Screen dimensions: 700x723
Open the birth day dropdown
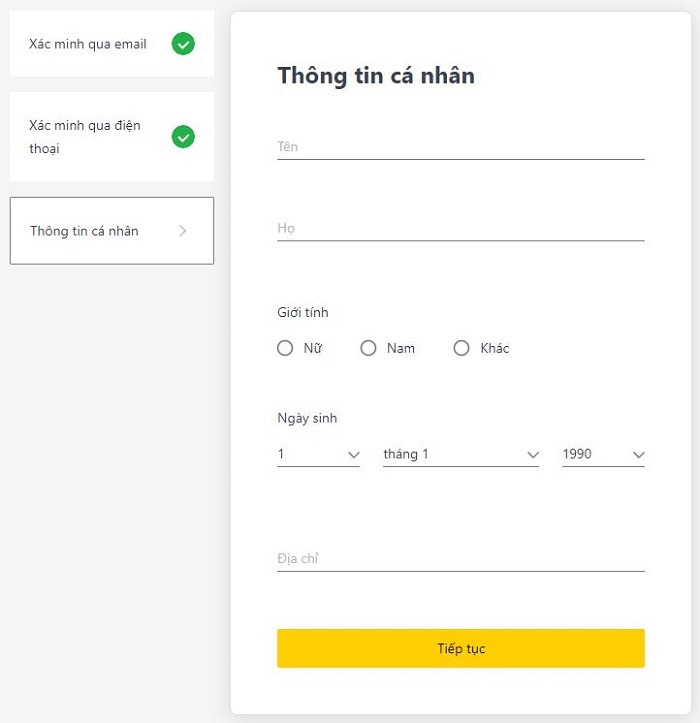click(318, 454)
